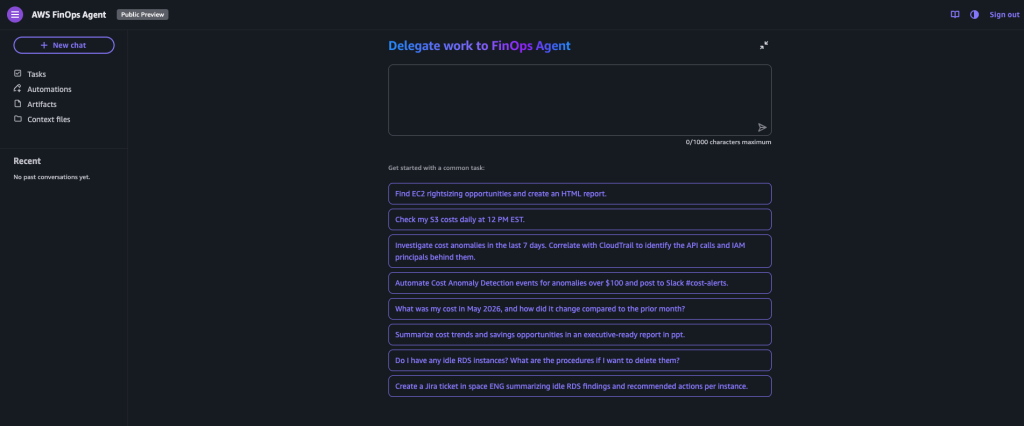Choose the Create a Jira ticket suggestion
Screen dimensions: 1024x426
point(579,386)
